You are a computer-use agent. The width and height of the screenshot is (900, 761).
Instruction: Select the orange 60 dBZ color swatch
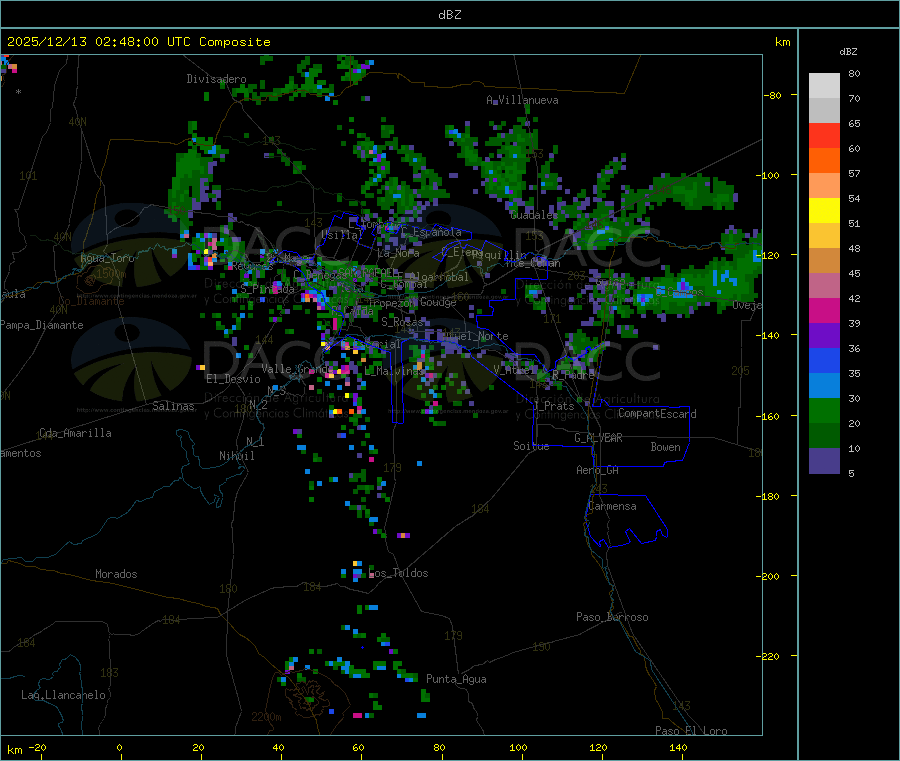[824, 161]
